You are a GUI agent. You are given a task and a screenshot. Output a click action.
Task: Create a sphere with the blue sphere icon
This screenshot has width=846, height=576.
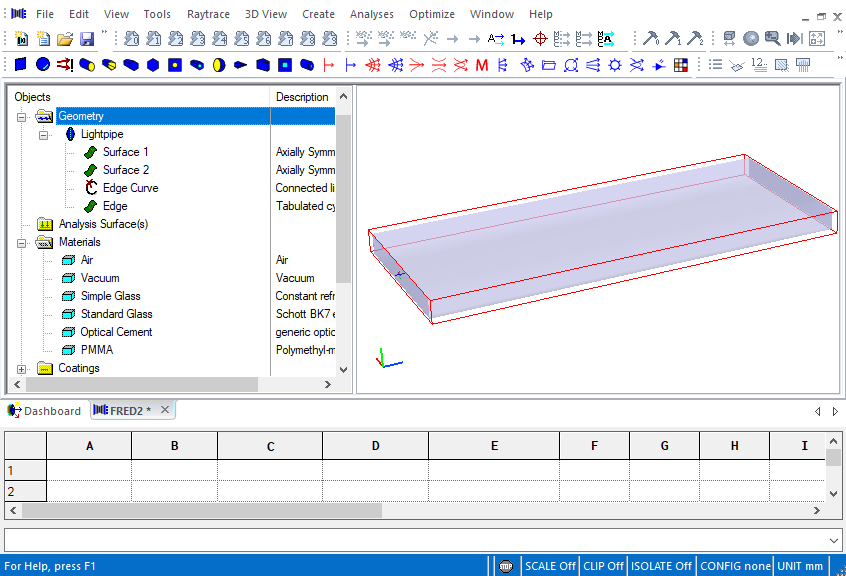click(x=43, y=65)
